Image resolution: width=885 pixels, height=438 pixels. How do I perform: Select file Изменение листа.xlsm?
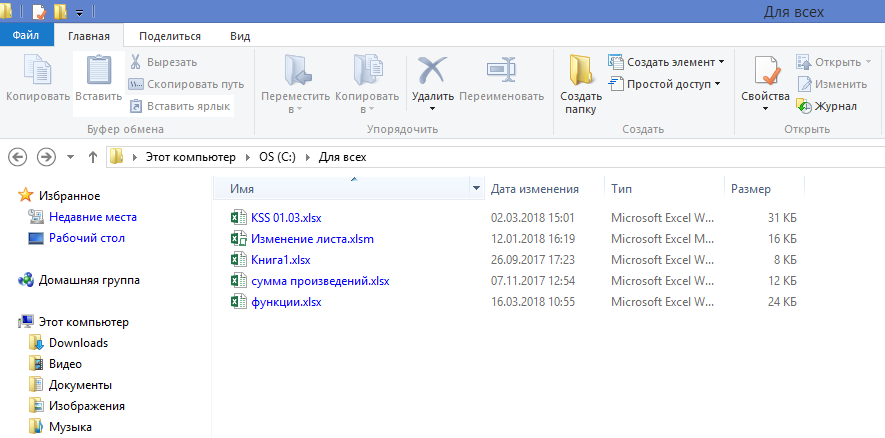(x=312, y=239)
